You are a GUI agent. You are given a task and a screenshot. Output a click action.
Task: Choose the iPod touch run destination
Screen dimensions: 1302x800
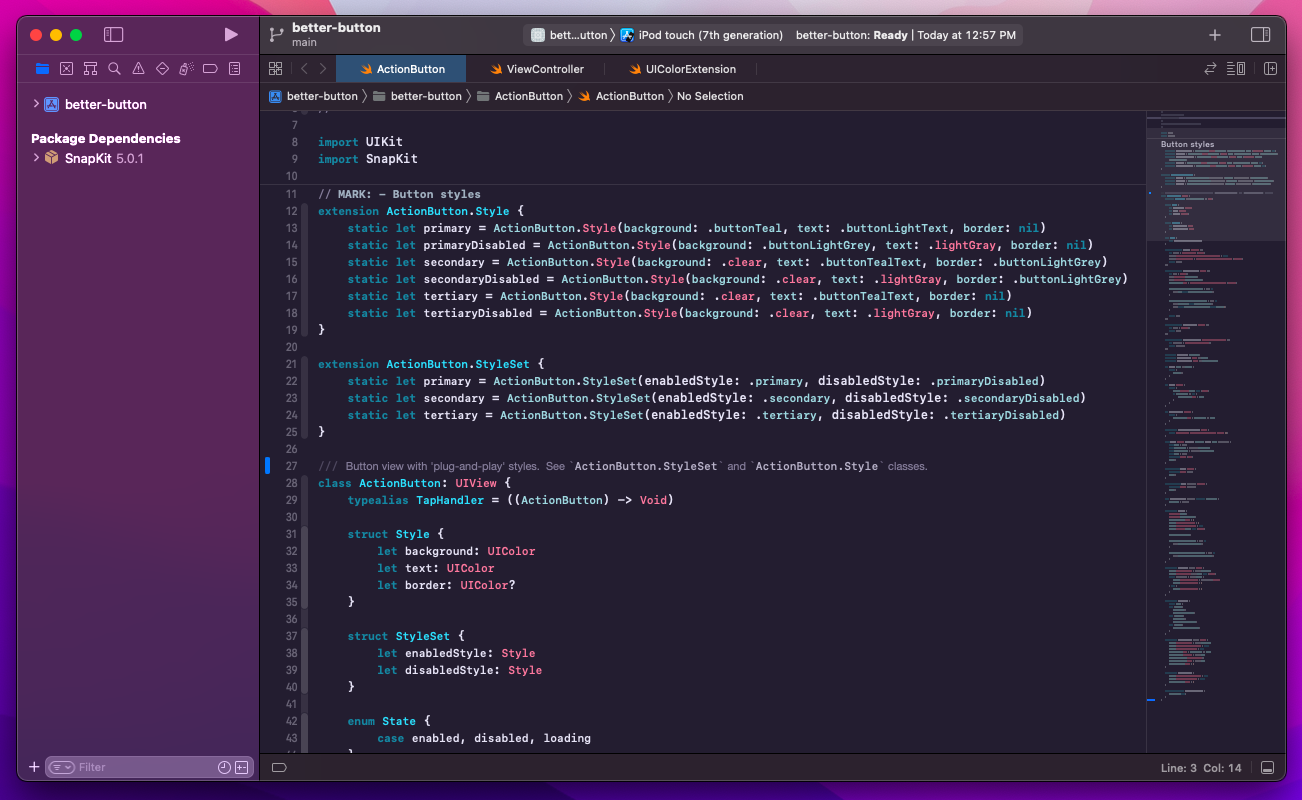pyautogui.click(x=701, y=35)
